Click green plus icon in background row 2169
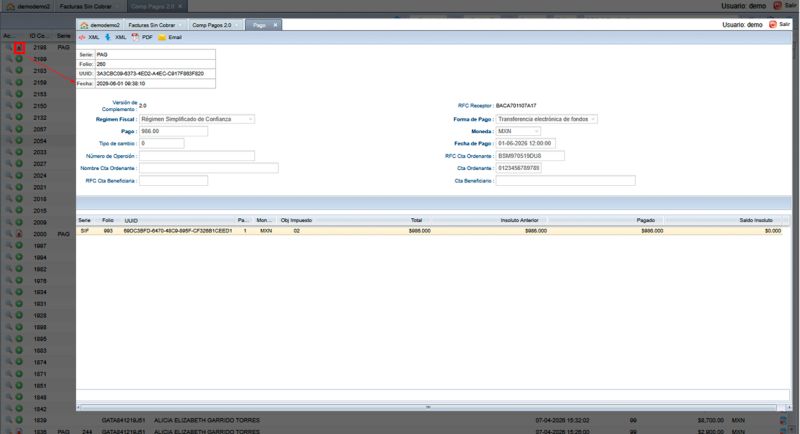 pyautogui.click(x=19, y=59)
